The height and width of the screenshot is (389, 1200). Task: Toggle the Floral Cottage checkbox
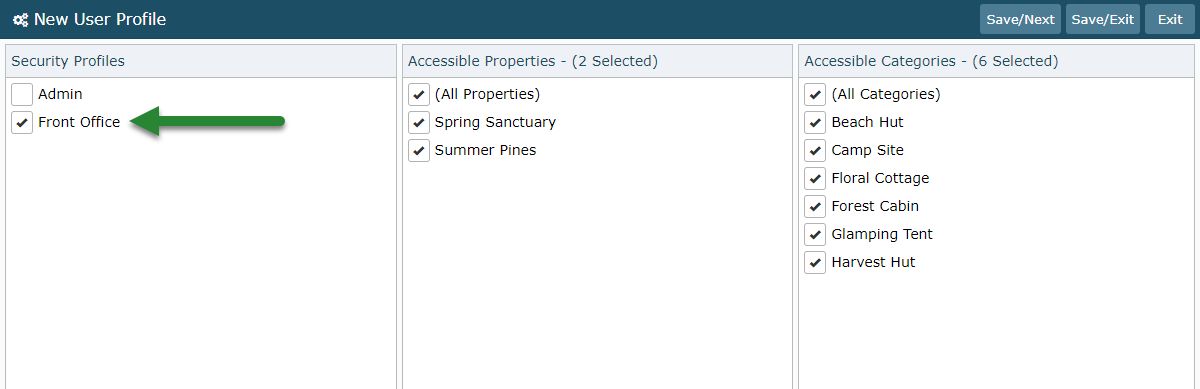click(x=815, y=178)
